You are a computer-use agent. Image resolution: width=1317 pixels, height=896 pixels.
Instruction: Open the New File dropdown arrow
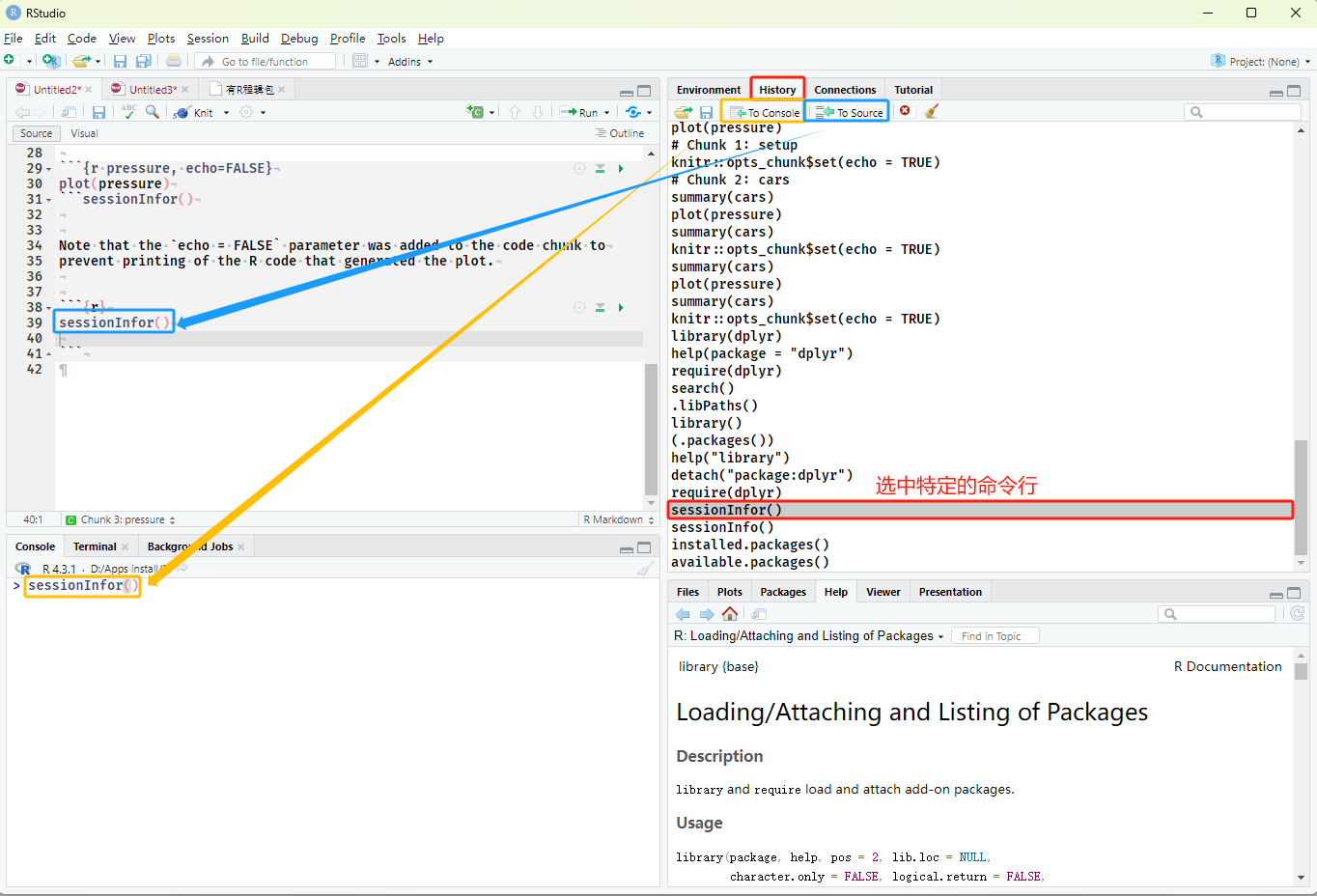(30, 61)
